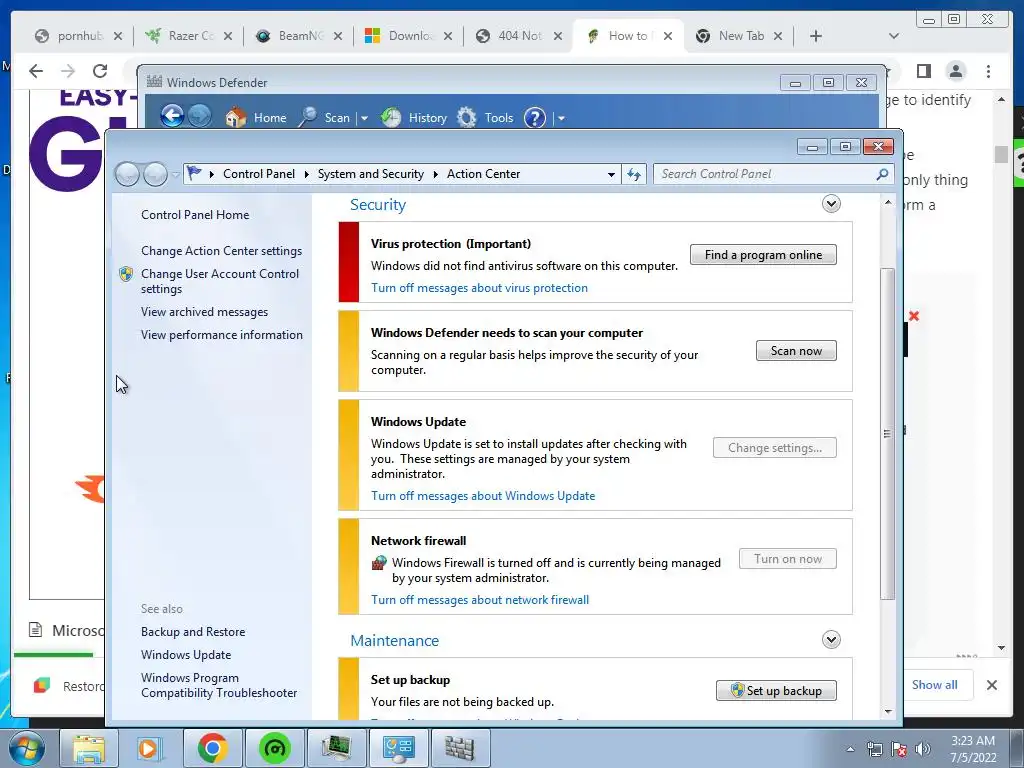Open Chrome tab search chevron
This screenshot has width=1024, height=768.
[893, 36]
